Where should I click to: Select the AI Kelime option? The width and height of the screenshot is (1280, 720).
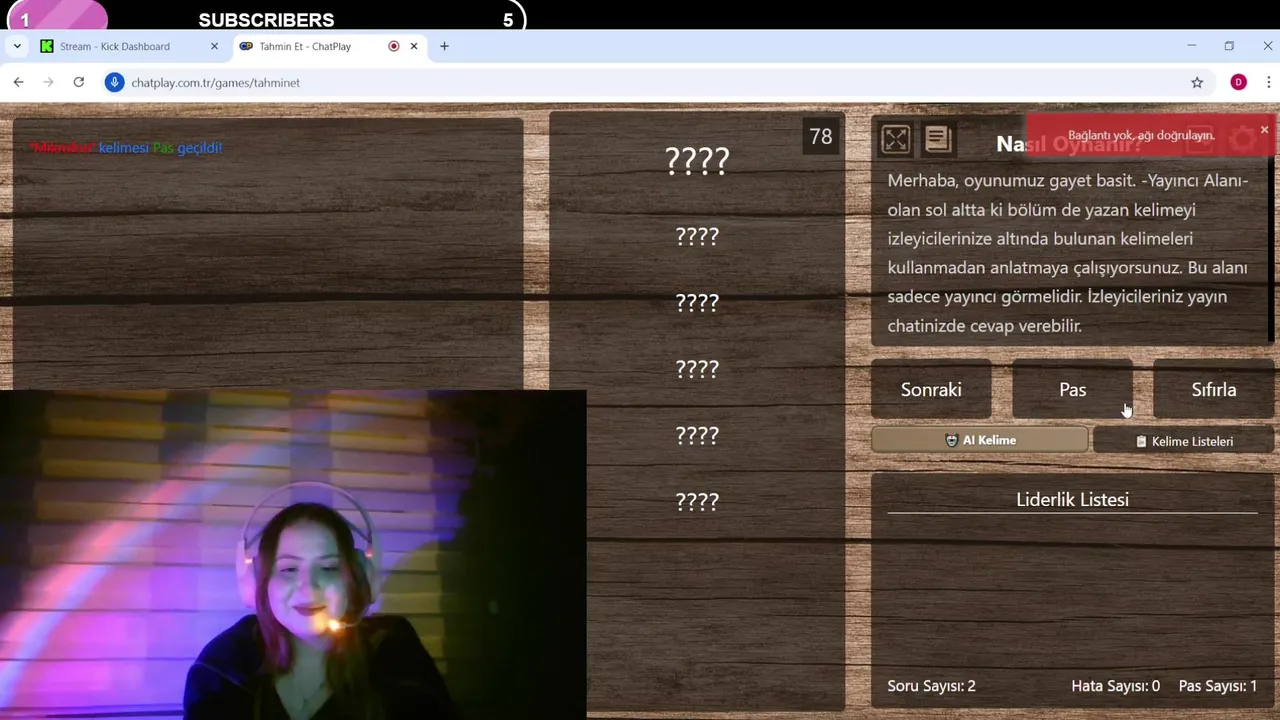pyautogui.click(x=979, y=440)
